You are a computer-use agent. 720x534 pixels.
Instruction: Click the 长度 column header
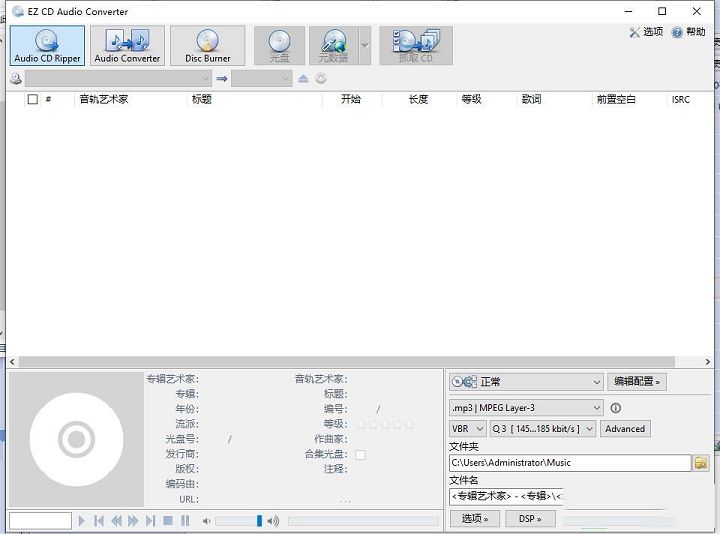418,99
